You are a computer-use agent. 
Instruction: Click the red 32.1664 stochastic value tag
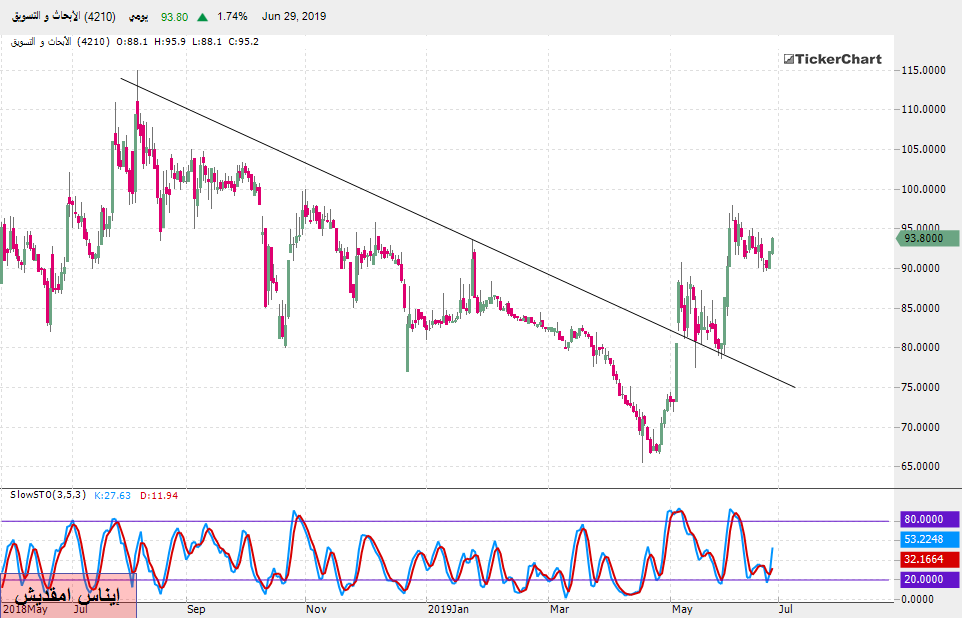[x=925, y=559]
